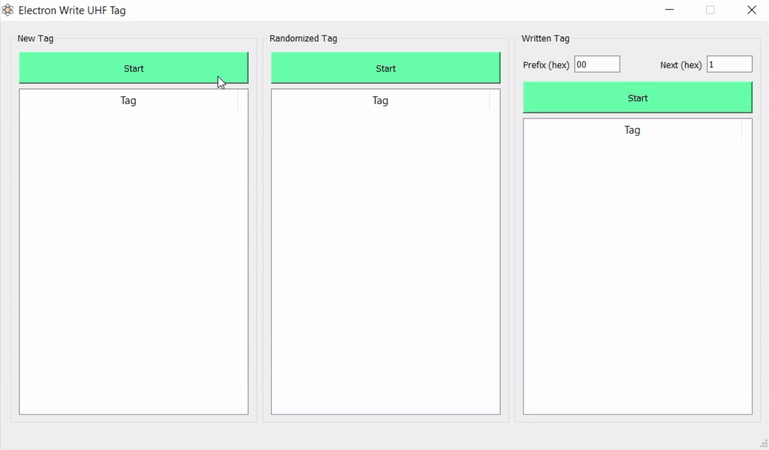Click the Electron app icon in title bar

click(8, 10)
